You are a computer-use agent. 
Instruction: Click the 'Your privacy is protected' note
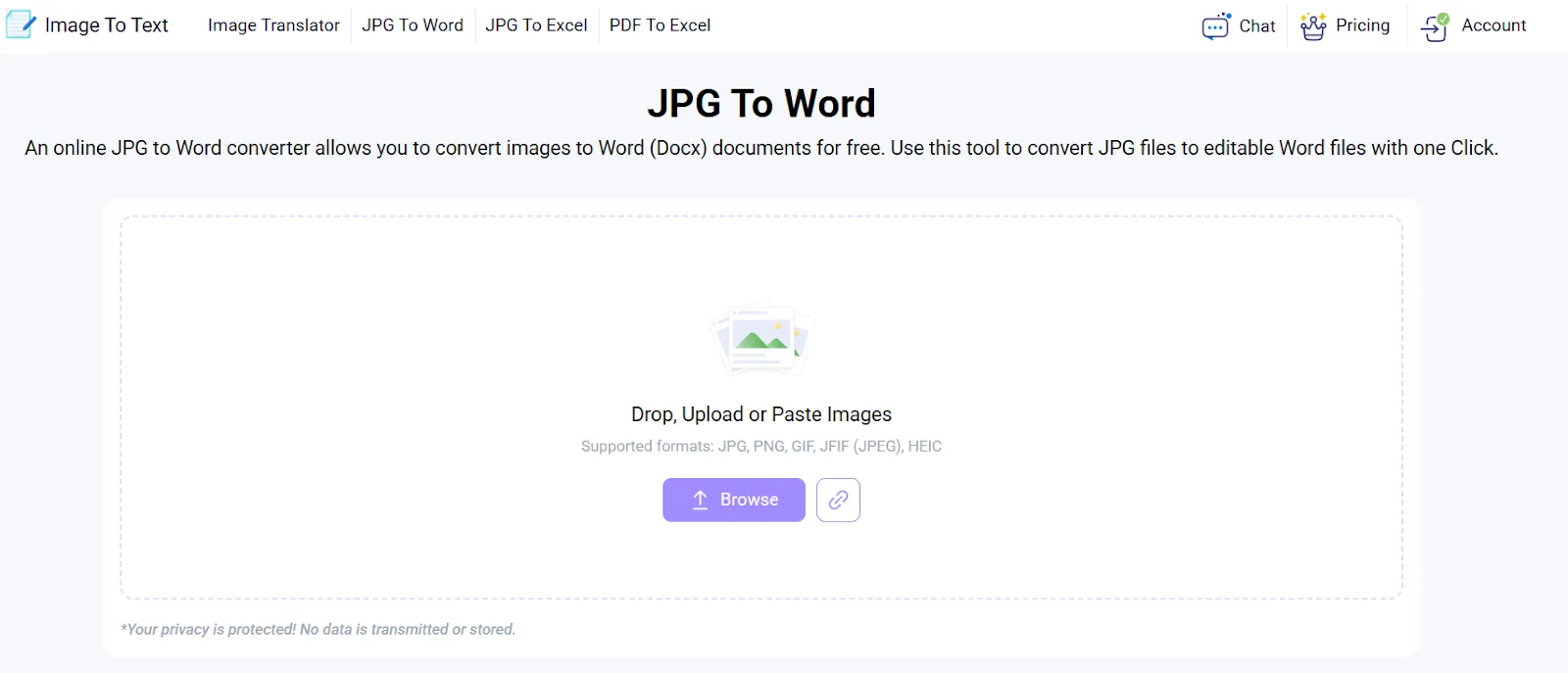click(318, 629)
